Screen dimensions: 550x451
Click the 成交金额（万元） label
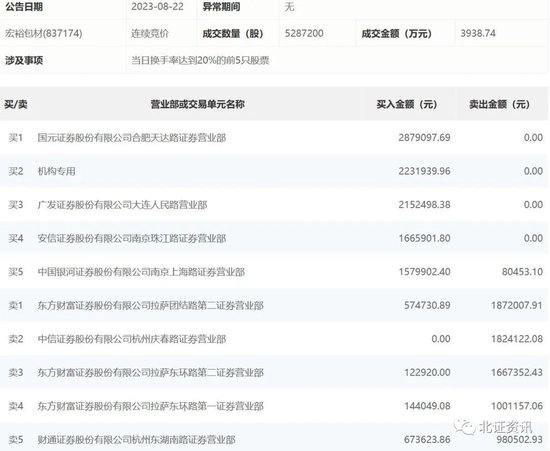[x=397, y=33]
